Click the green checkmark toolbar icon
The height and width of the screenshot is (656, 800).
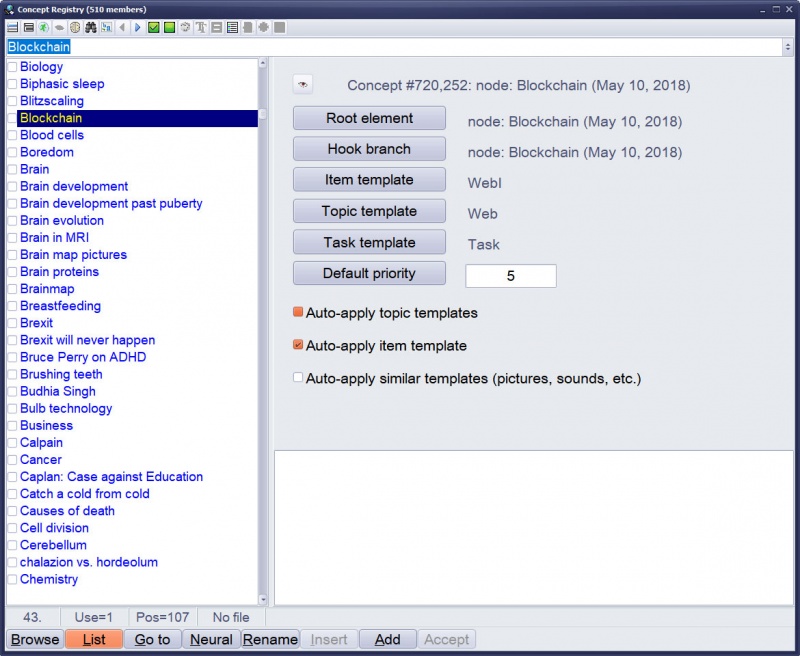(x=153, y=27)
